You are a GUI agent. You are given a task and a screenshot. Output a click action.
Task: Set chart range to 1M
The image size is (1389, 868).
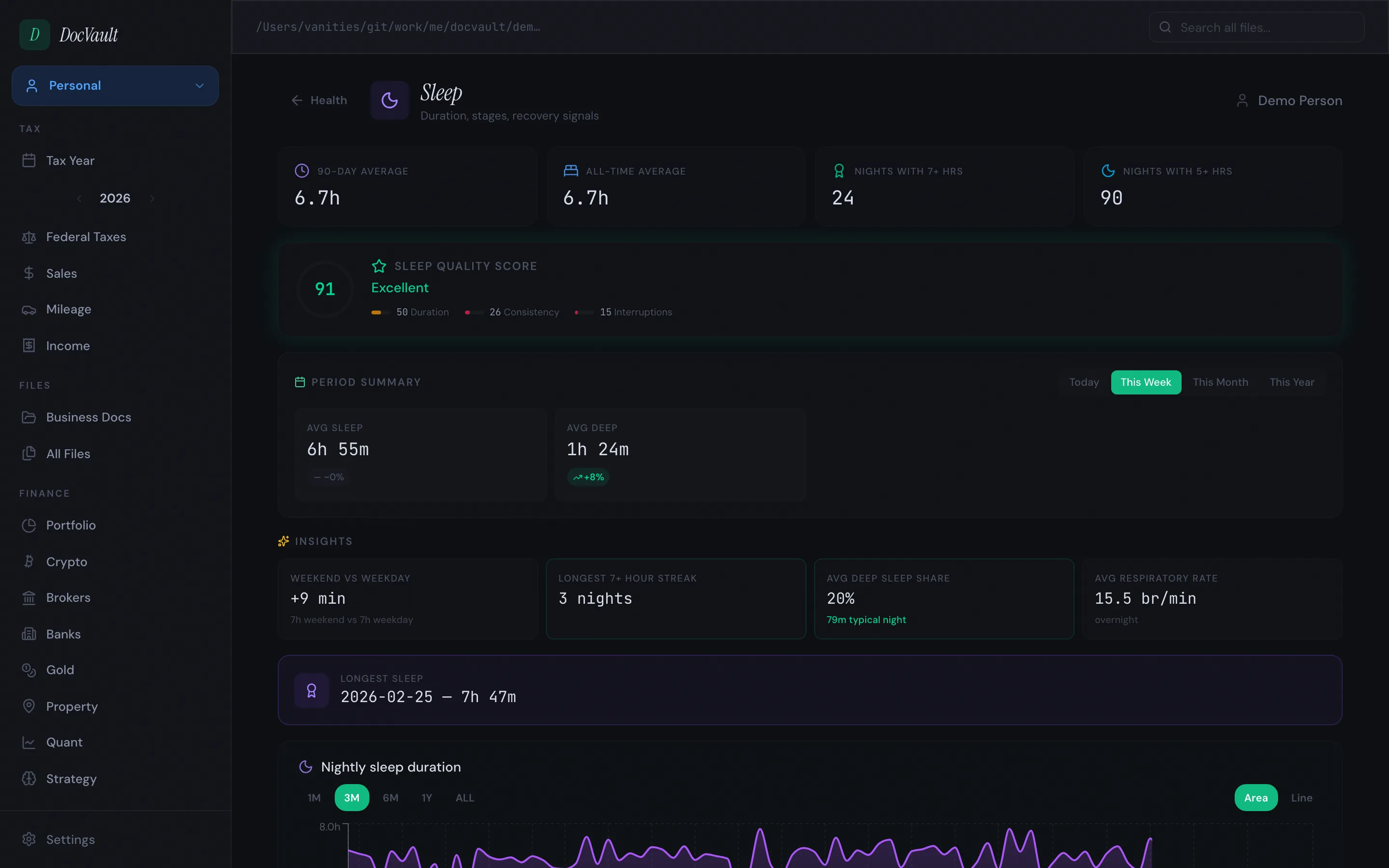pos(314,798)
